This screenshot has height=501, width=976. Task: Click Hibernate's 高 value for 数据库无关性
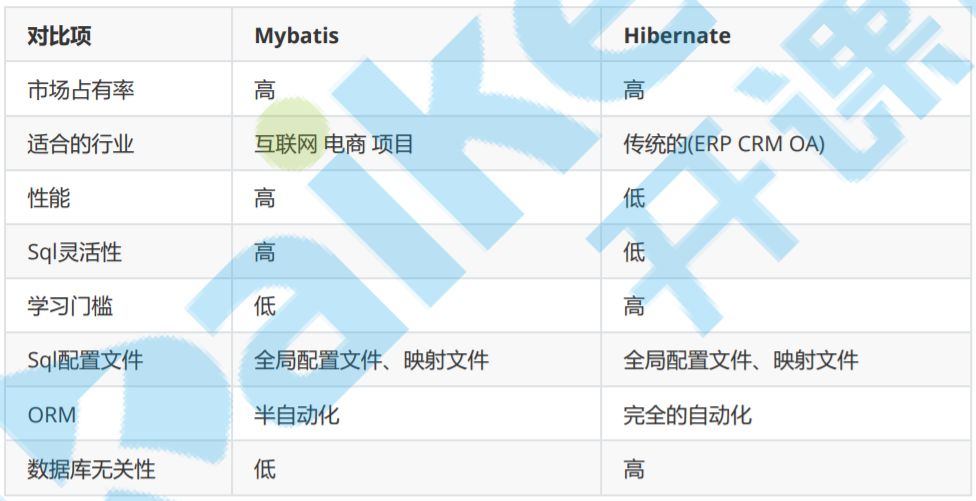[x=634, y=468]
